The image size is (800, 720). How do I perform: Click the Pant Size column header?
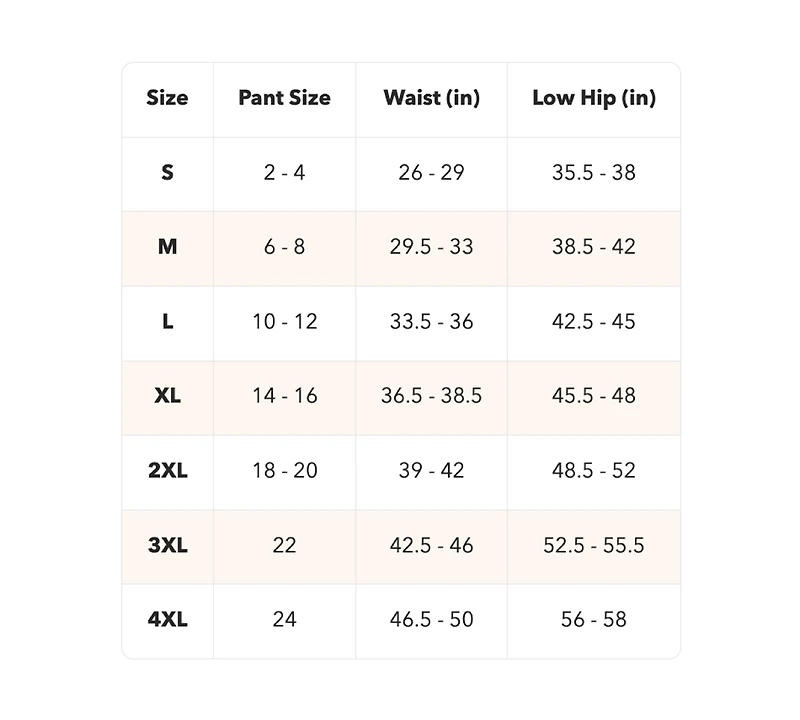click(x=284, y=98)
